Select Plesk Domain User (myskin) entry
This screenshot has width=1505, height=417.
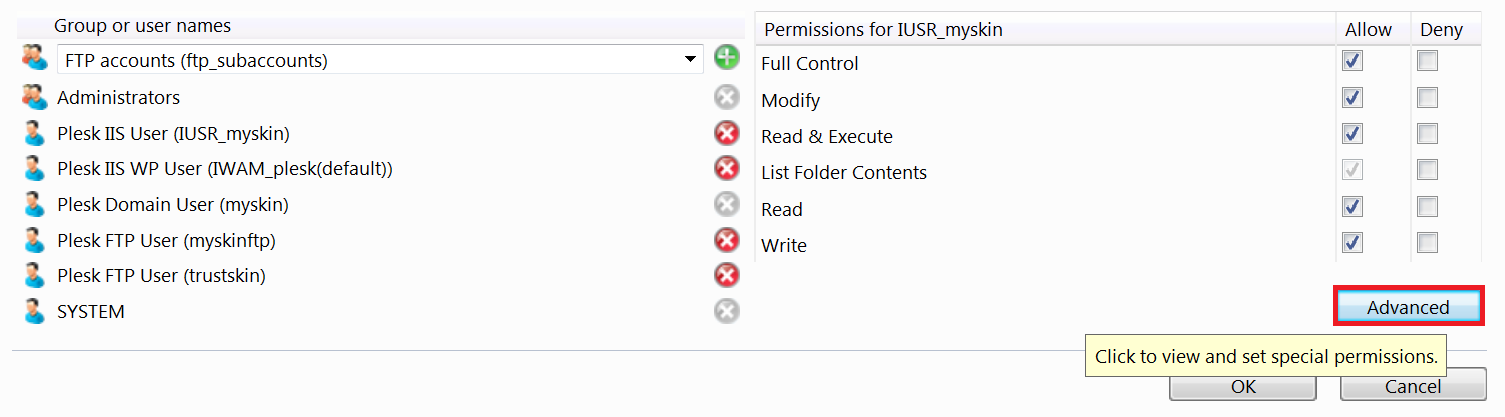pos(173,204)
